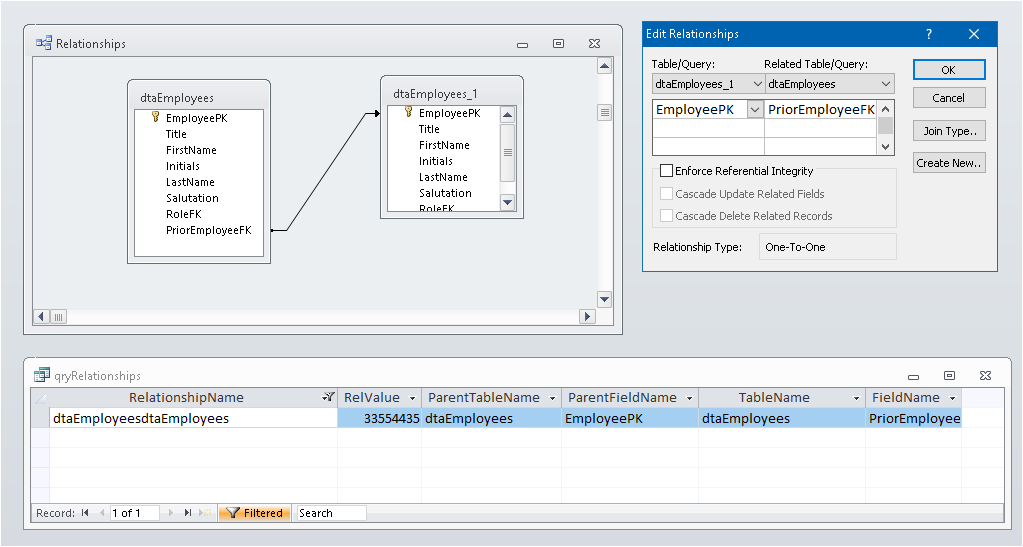Toggle Cascade Delete Related Records checkbox
The width and height of the screenshot is (1023, 547).
pos(666,215)
